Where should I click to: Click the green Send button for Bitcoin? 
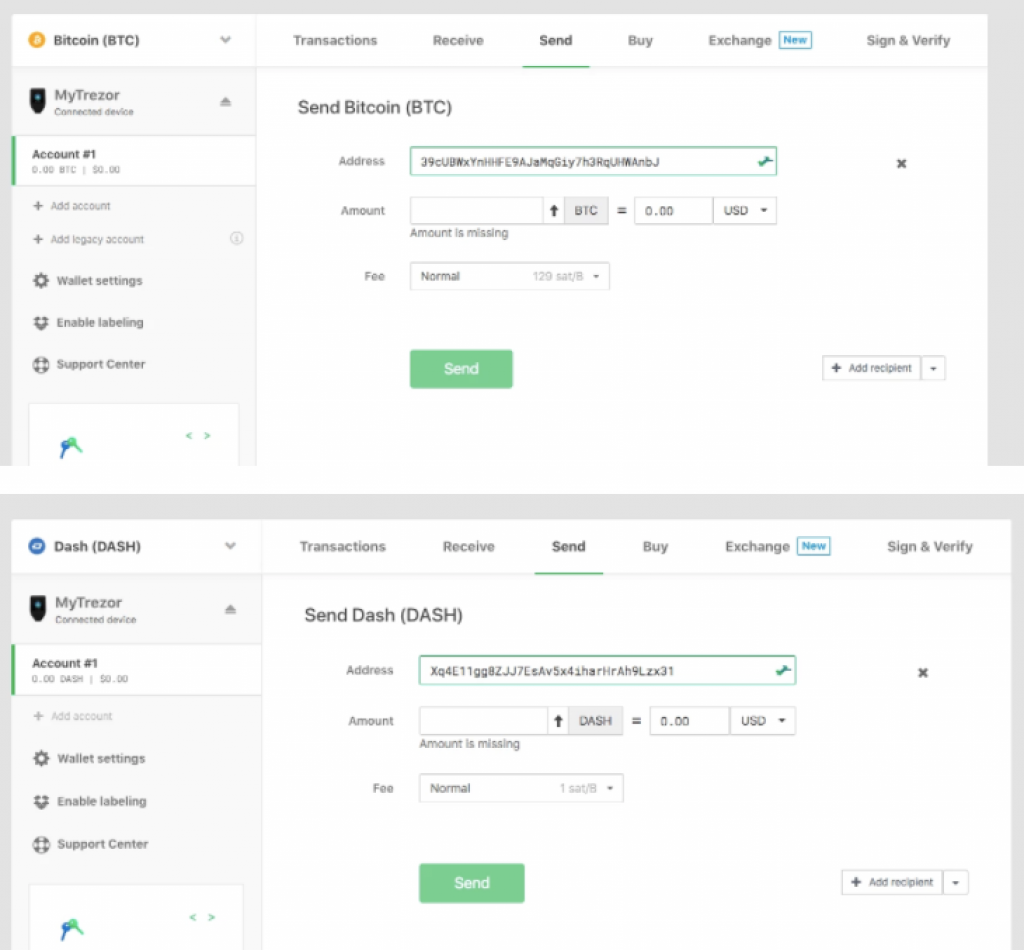click(461, 369)
